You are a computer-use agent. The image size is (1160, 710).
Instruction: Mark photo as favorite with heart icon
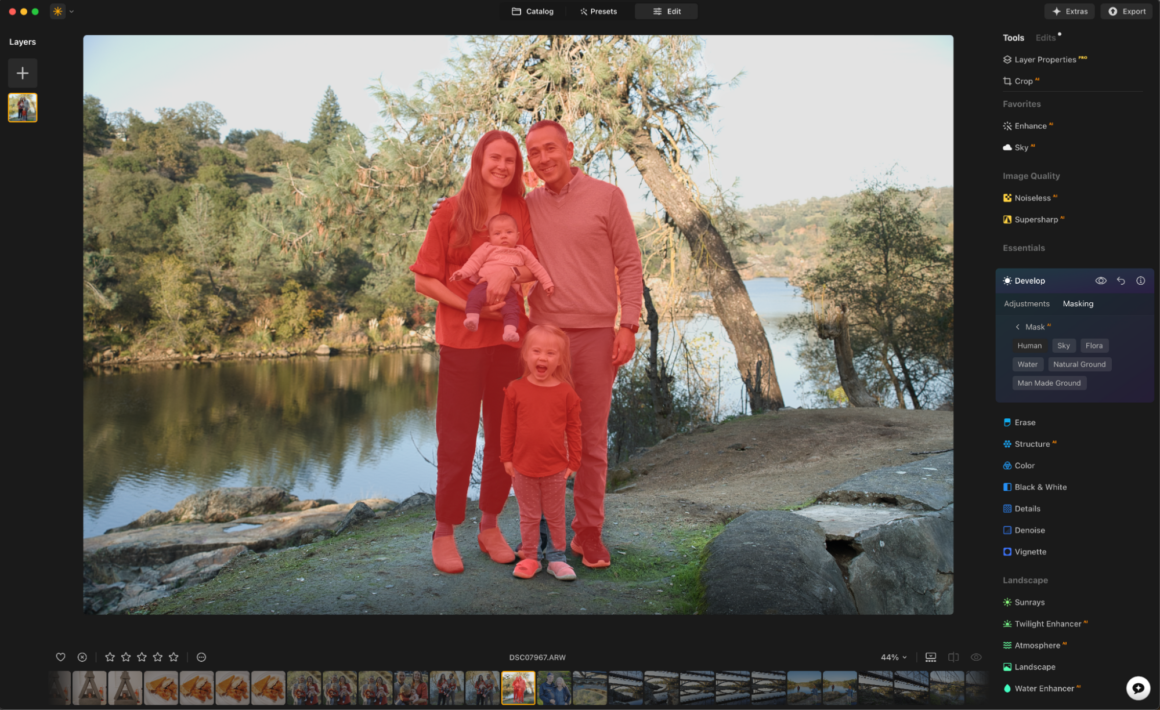tap(60, 657)
